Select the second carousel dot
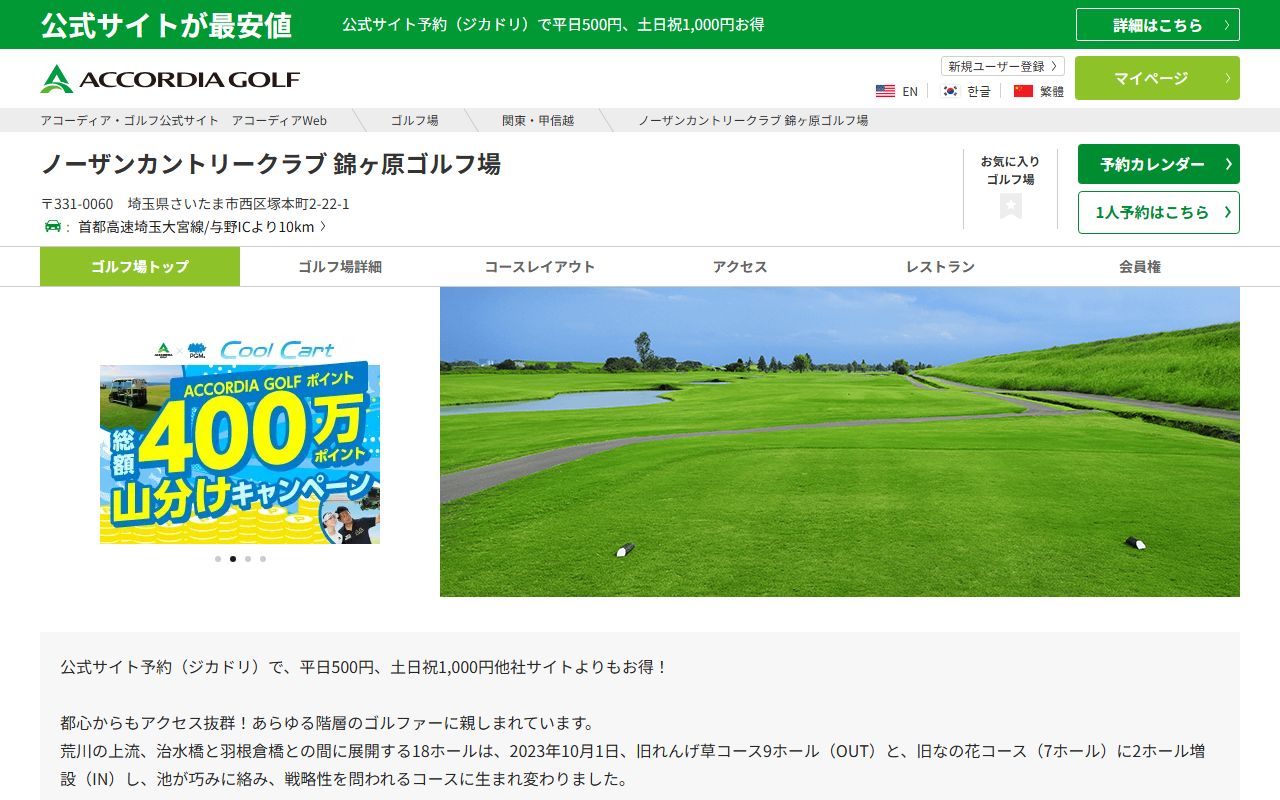Screen dimensions: 1280x800 click(233, 559)
